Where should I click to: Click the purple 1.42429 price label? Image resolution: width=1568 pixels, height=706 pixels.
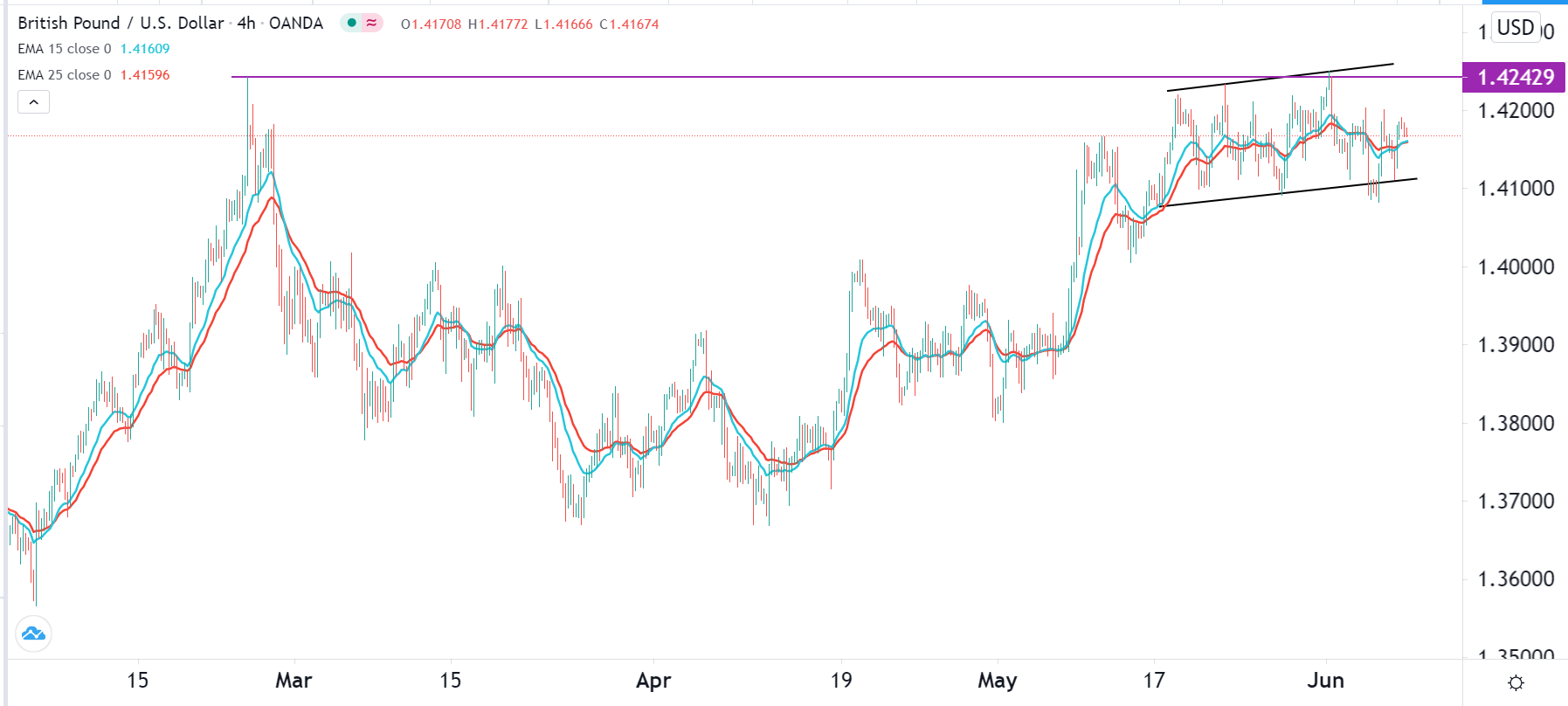pos(1515,77)
